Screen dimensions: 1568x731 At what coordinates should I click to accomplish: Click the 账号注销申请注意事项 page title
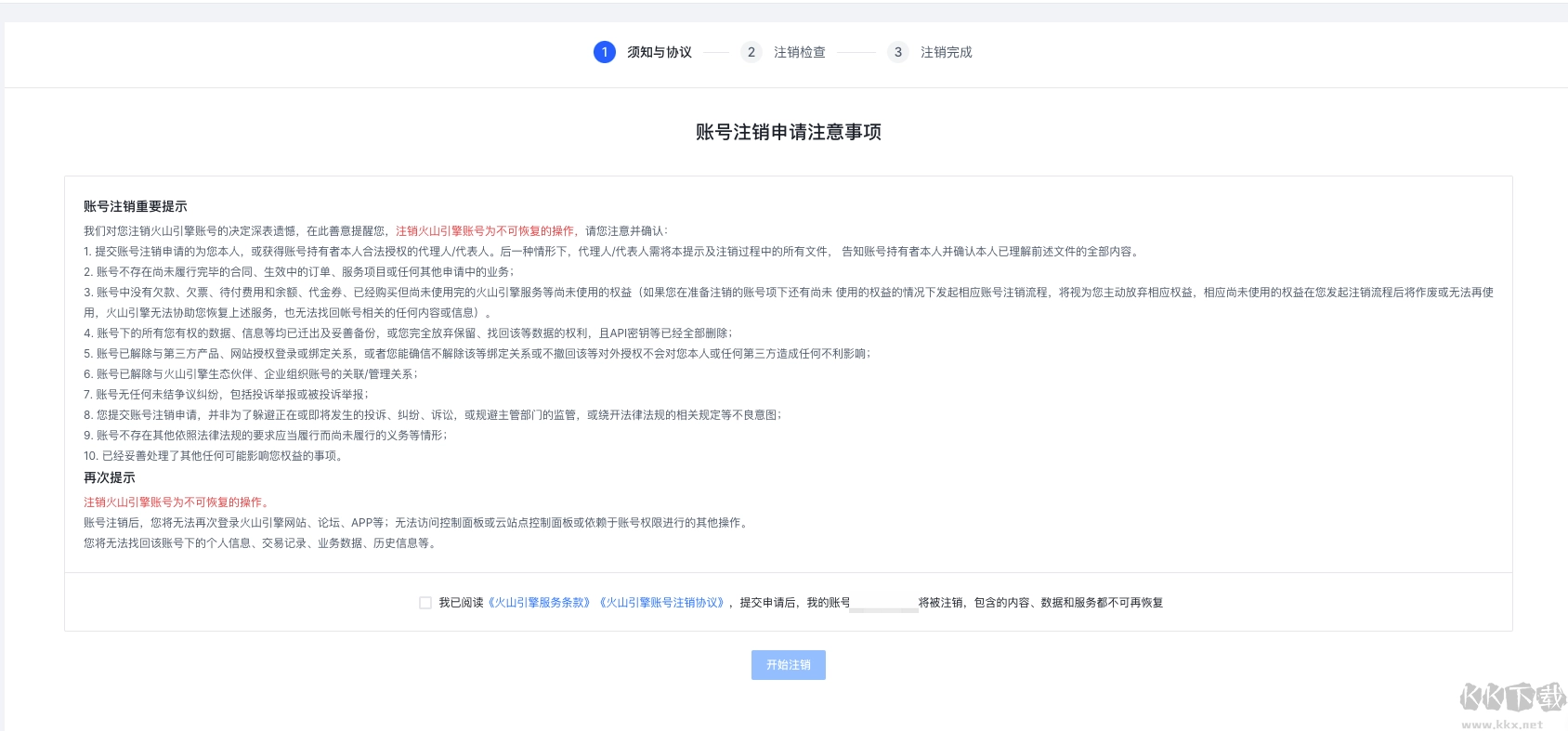[x=788, y=132]
